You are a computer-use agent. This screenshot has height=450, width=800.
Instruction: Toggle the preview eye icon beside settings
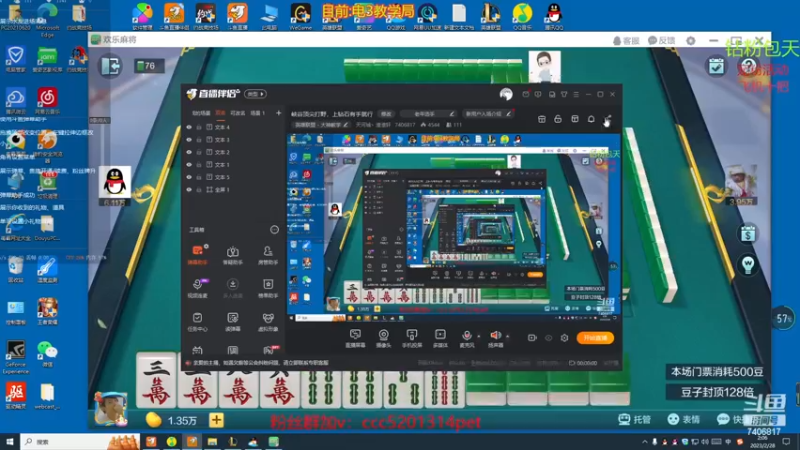click(548, 338)
